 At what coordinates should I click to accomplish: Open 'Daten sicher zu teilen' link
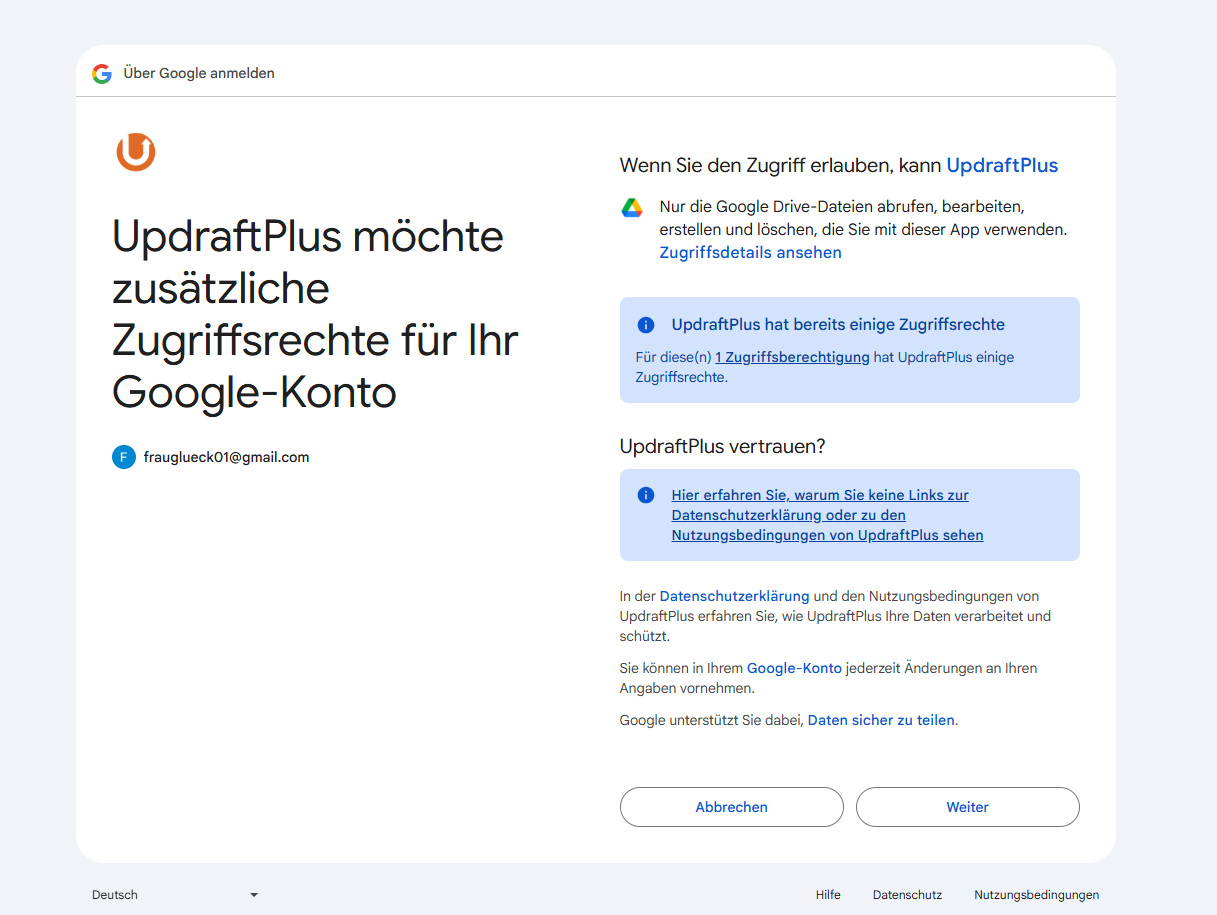pyautogui.click(x=881, y=720)
